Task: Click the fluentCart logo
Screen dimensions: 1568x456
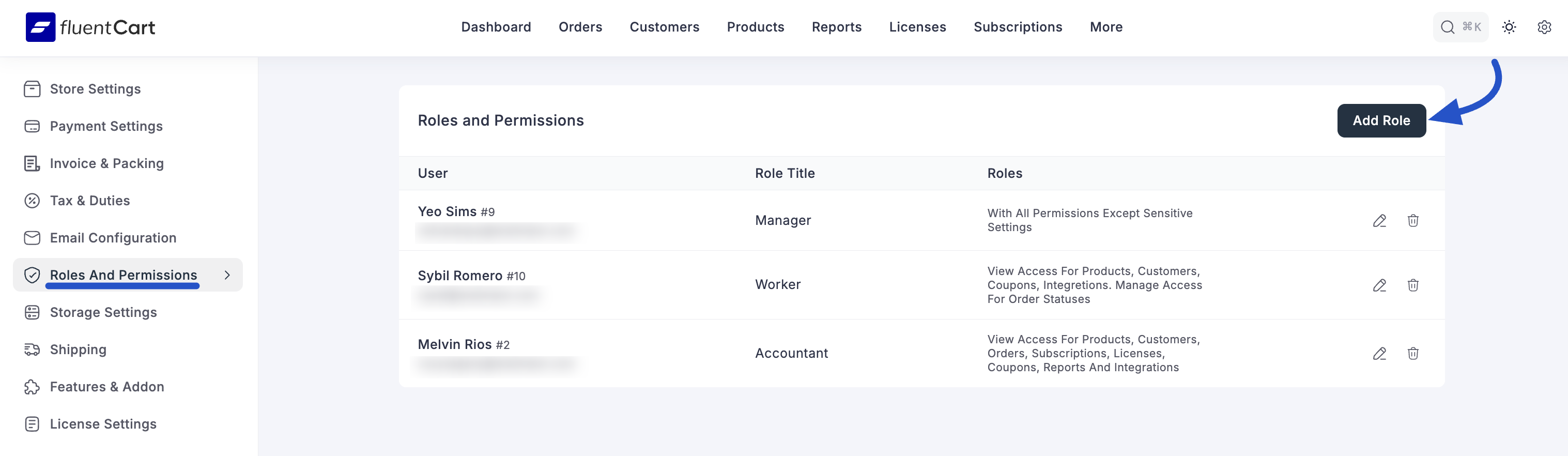Action: pos(90,27)
